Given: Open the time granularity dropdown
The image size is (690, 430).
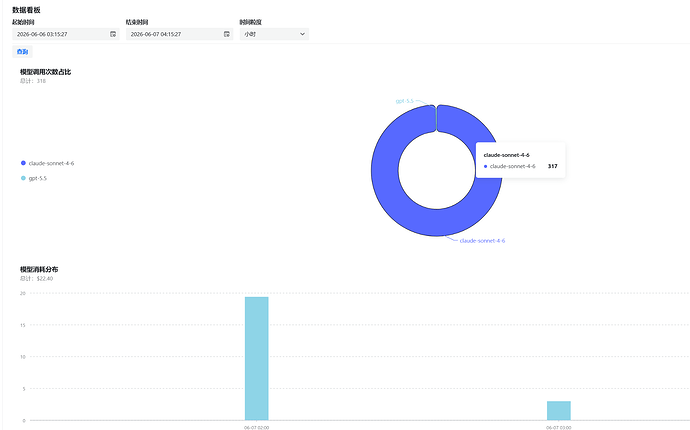Looking at the screenshot, I should tap(274, 34).
